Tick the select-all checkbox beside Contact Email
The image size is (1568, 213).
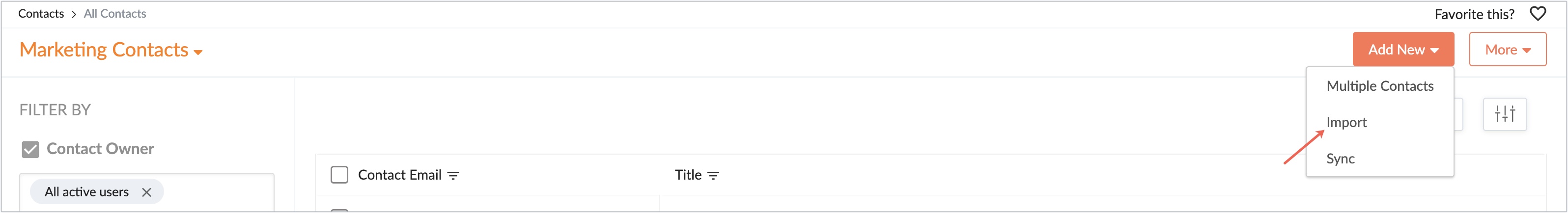[x=339, y=175]
